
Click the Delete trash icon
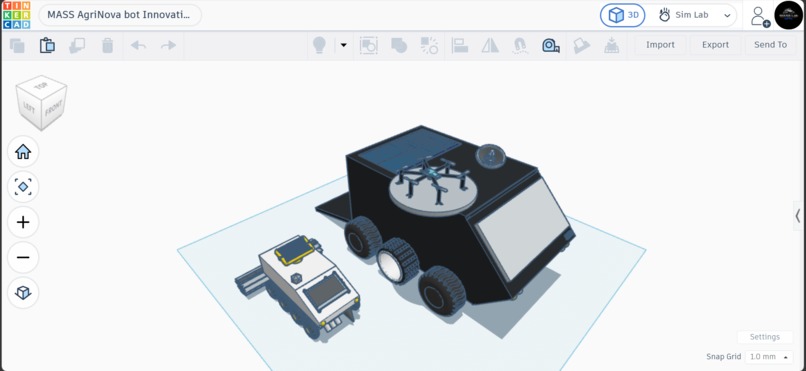click(107, 45)
